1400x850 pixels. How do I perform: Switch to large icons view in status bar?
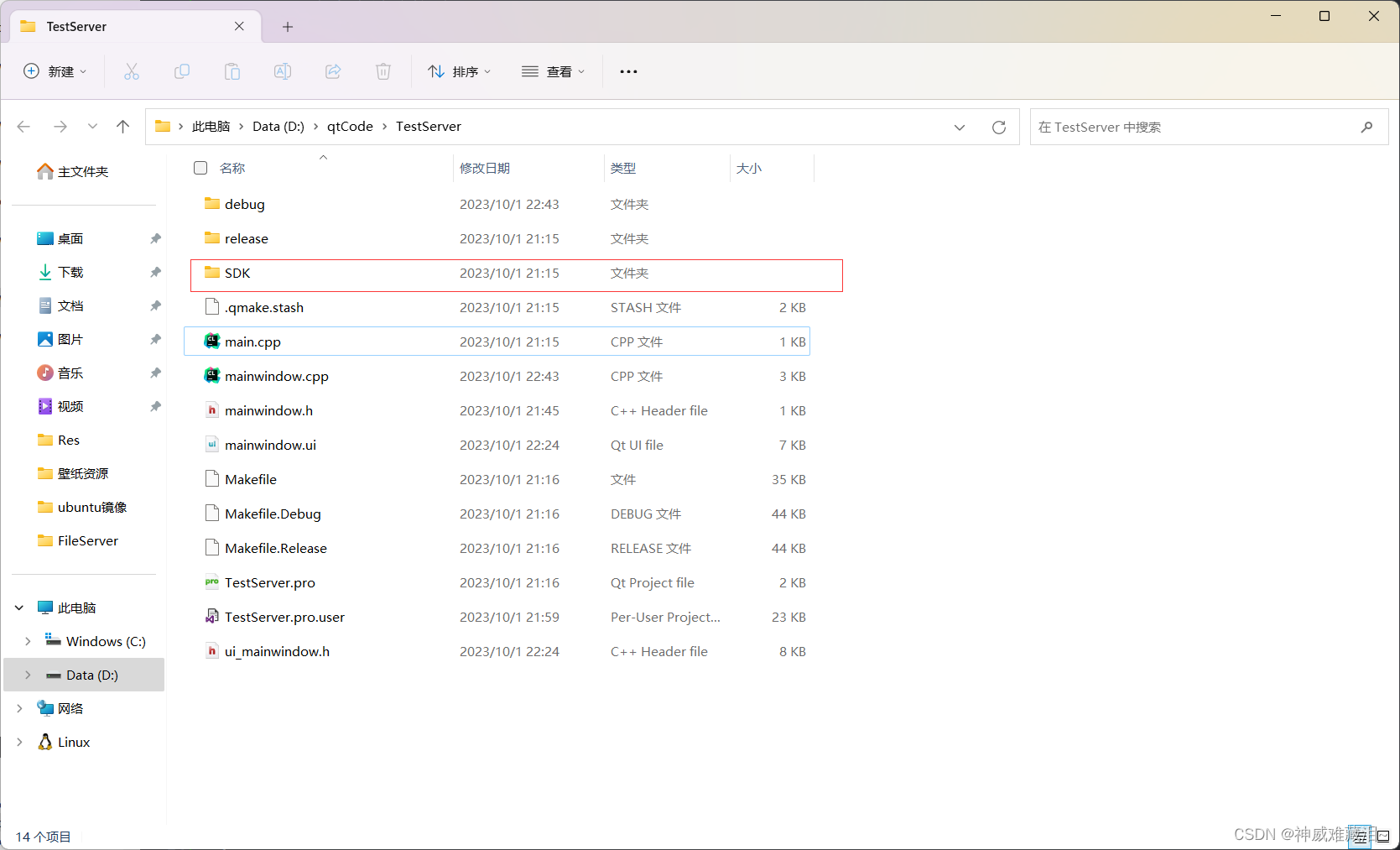1383,837
